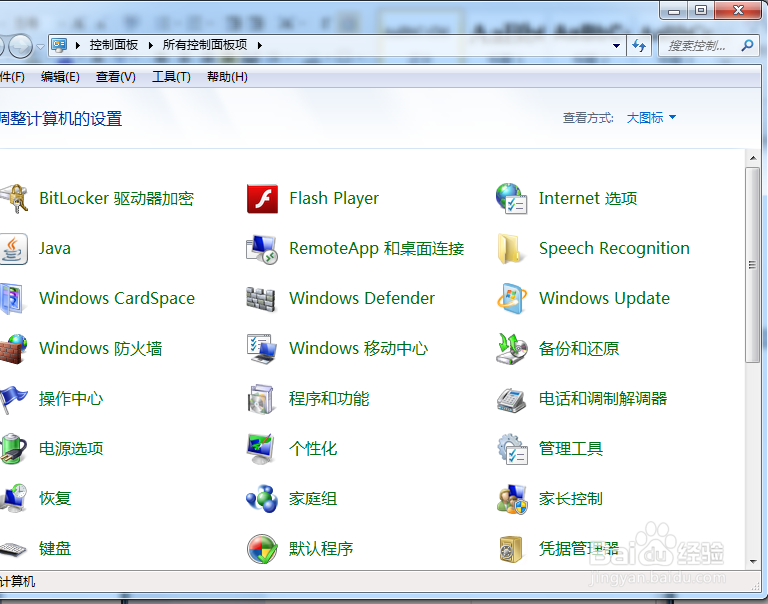Open the 操作中心 flag icon
Image resolution: width=768 pixels, height=604 pixels.
click(14, 399)
